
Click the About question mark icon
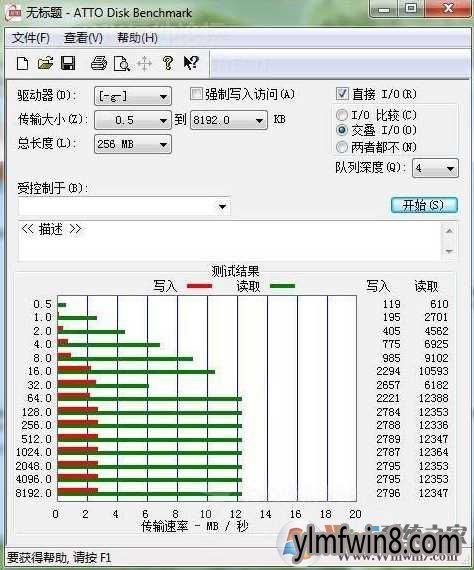(168, 63)
